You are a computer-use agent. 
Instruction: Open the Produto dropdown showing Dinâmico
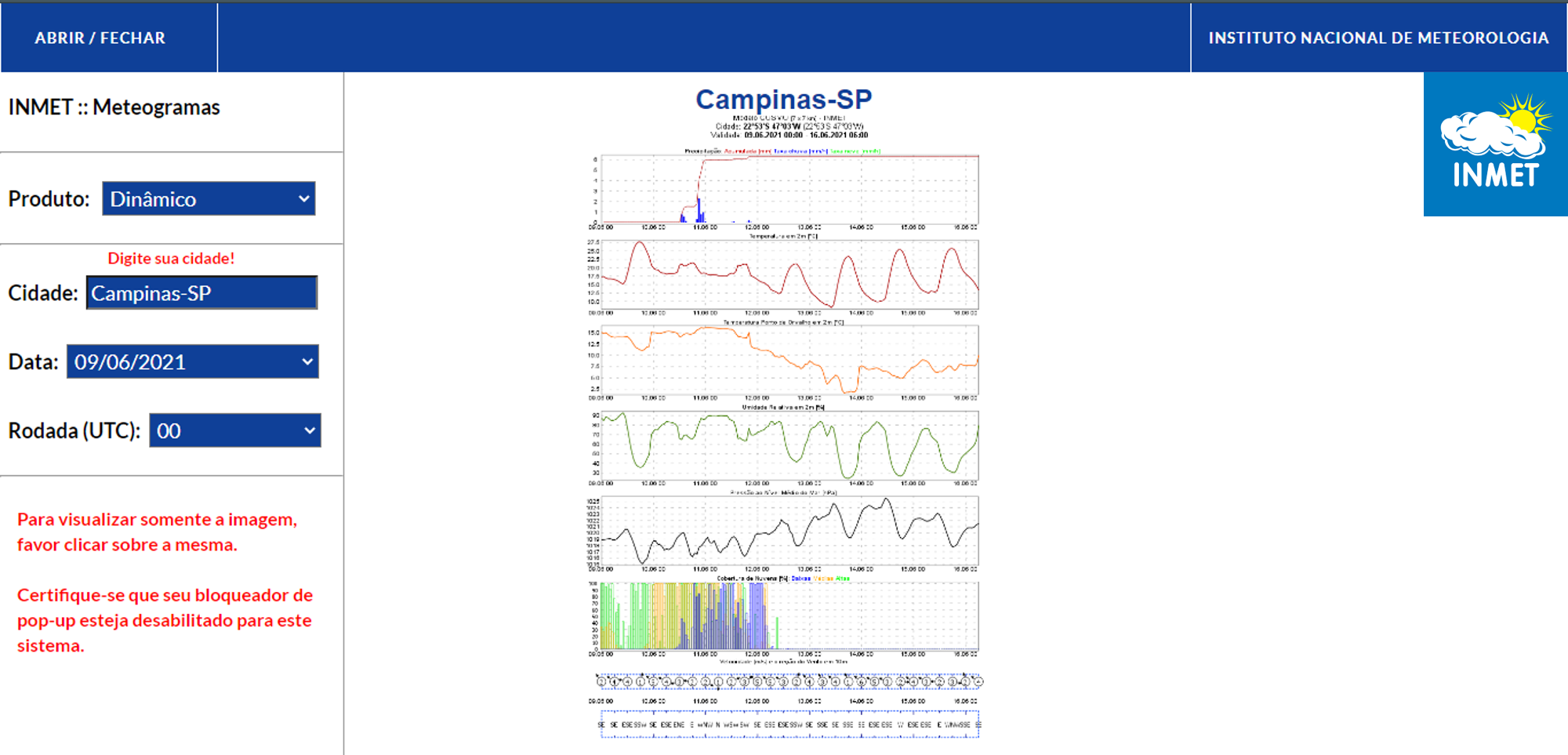click(209, 199)
